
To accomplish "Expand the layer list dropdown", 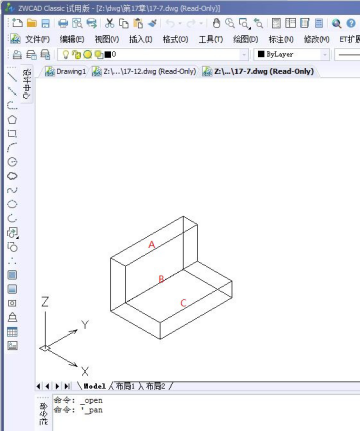I will (244, 54).
